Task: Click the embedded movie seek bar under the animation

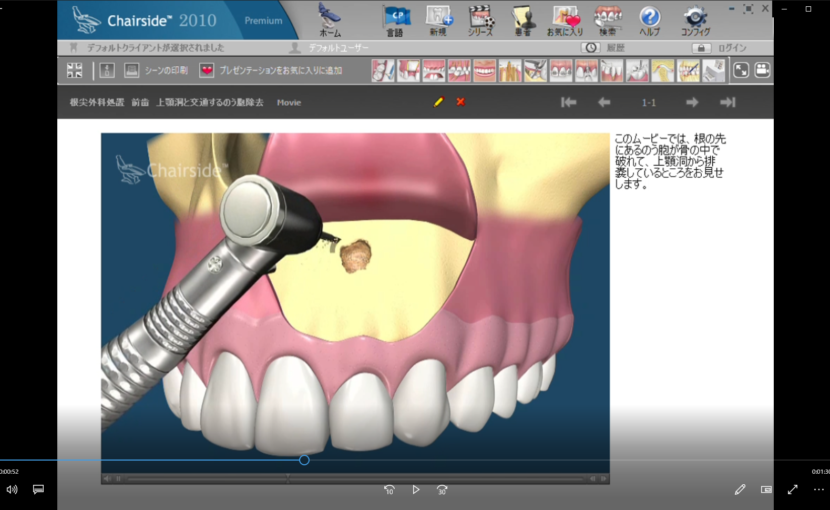Action: [x=355, y=479]
